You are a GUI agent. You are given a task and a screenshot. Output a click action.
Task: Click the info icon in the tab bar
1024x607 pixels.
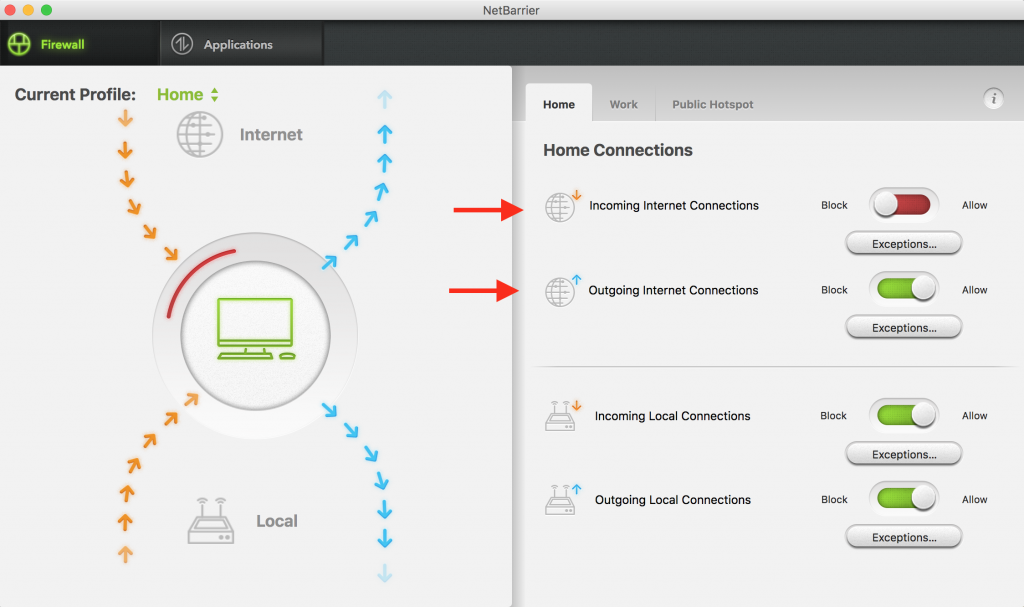(x=993, y=98)
